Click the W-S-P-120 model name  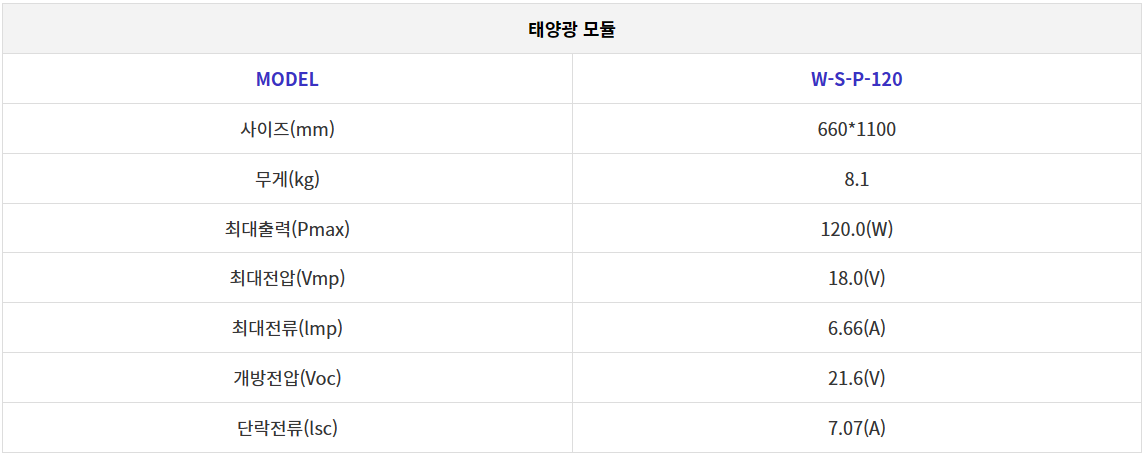click(857, 79)
